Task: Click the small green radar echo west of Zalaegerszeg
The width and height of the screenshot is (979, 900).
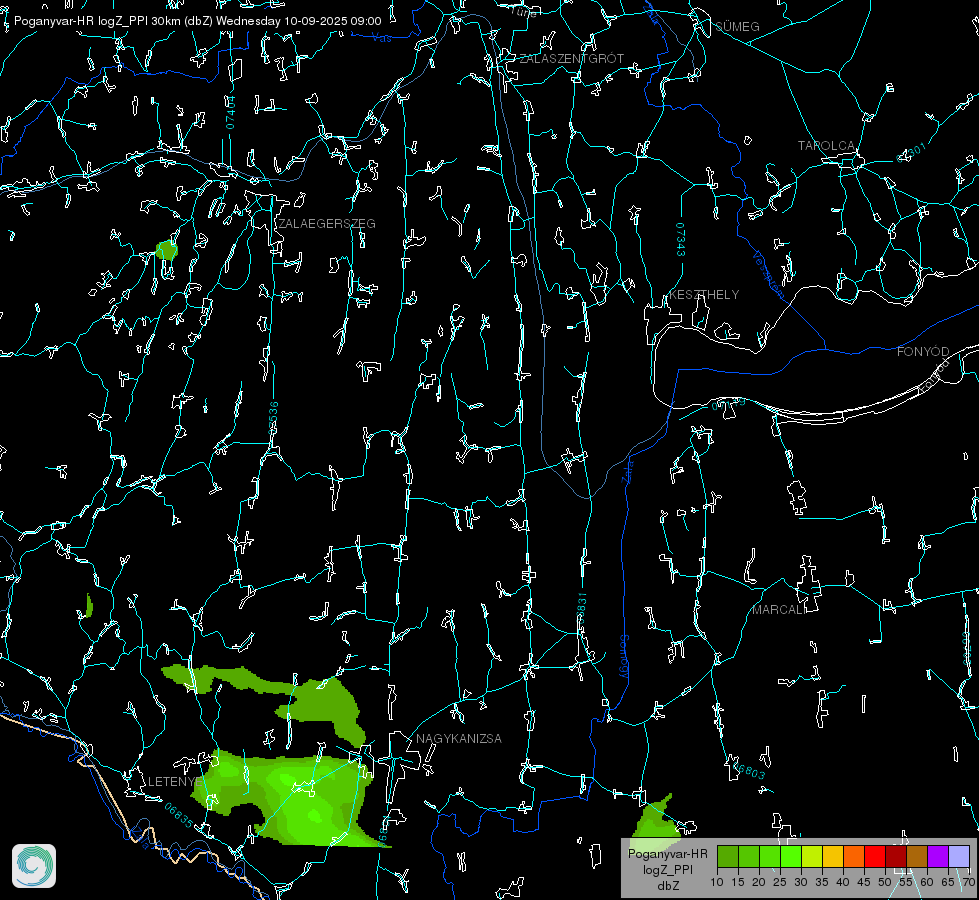Action: point(167,250)
